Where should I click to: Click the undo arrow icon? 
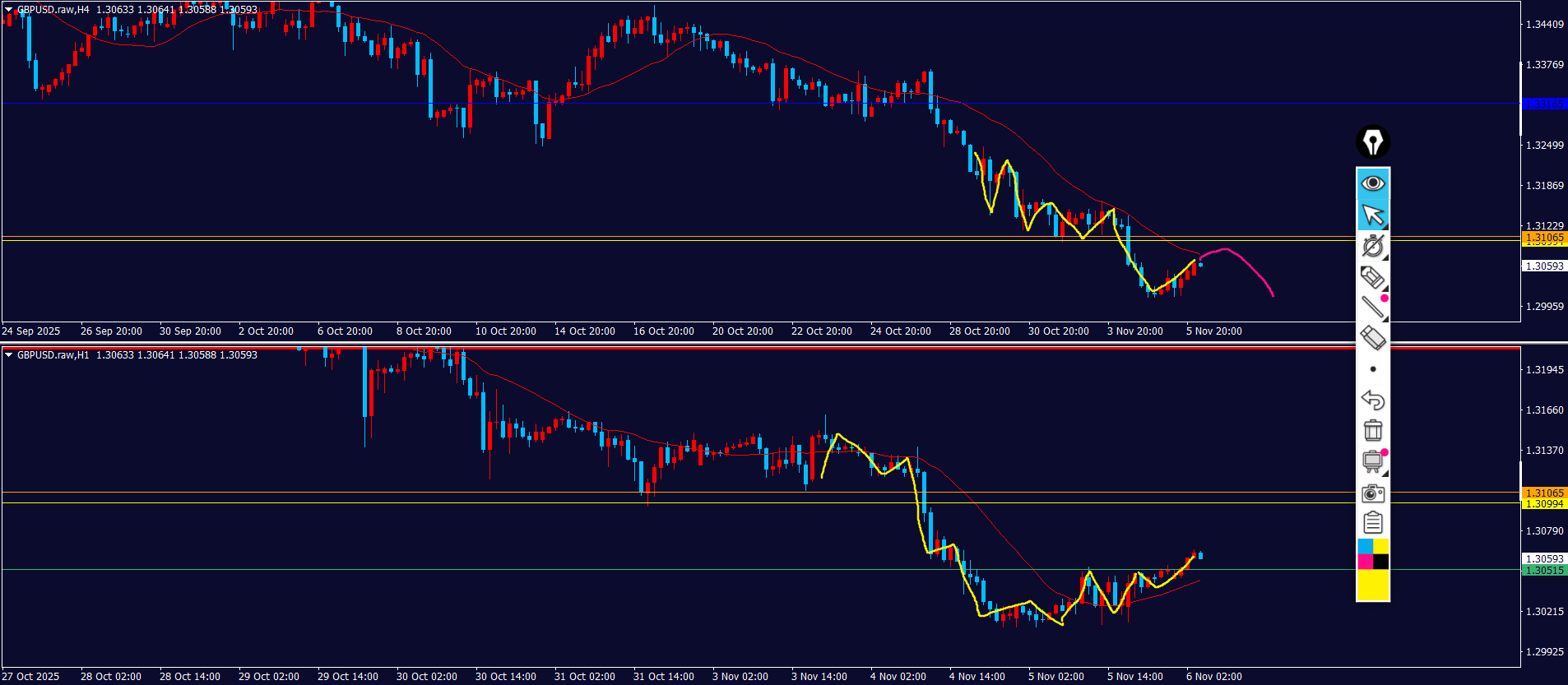tap(1372, 400)
